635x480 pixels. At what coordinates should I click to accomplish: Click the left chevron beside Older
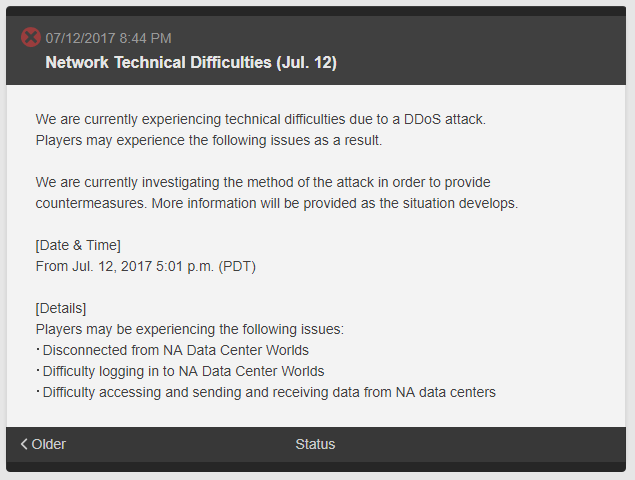tap(24, 444)
